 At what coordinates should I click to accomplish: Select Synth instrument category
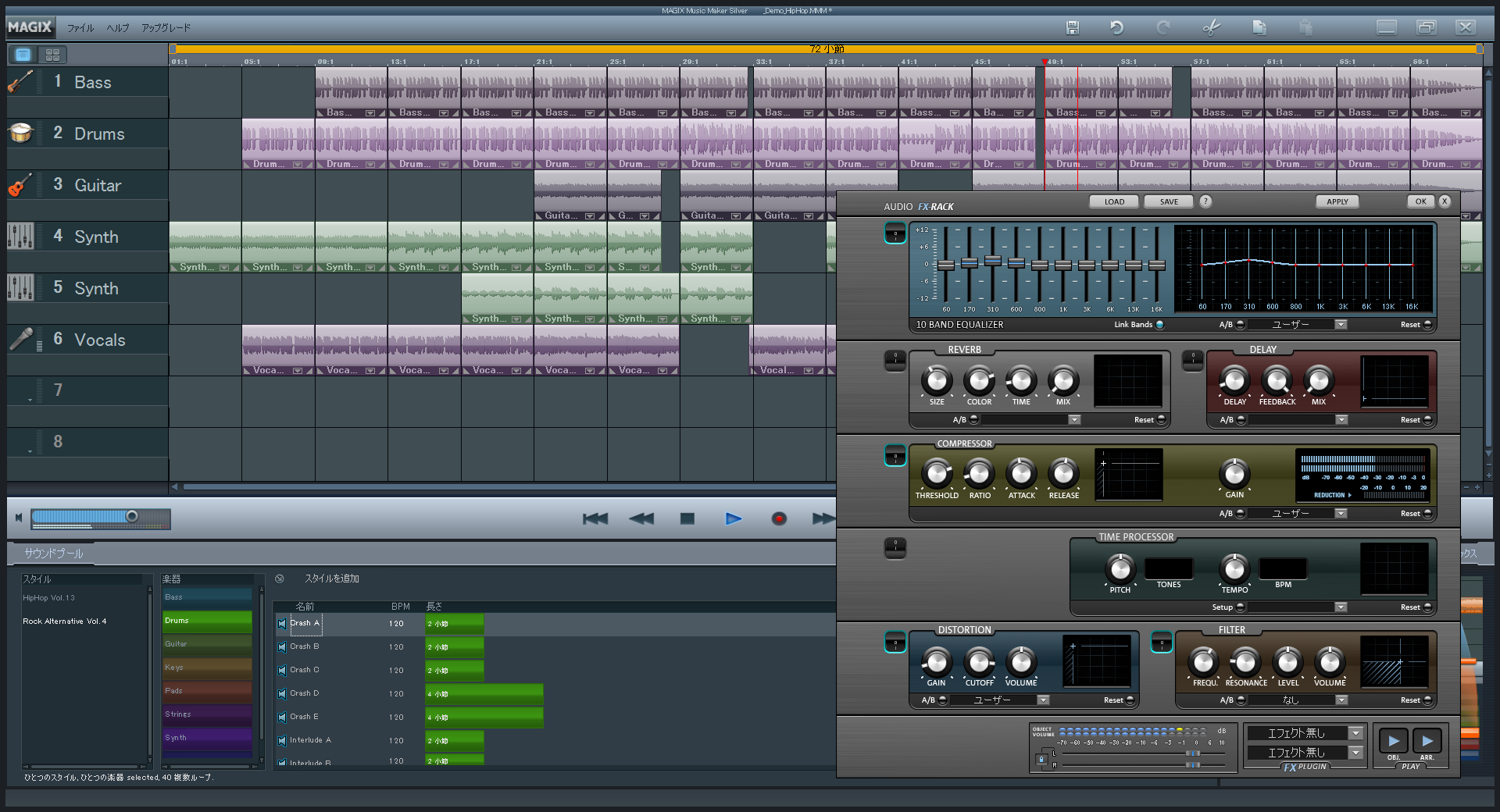(207, 738)
